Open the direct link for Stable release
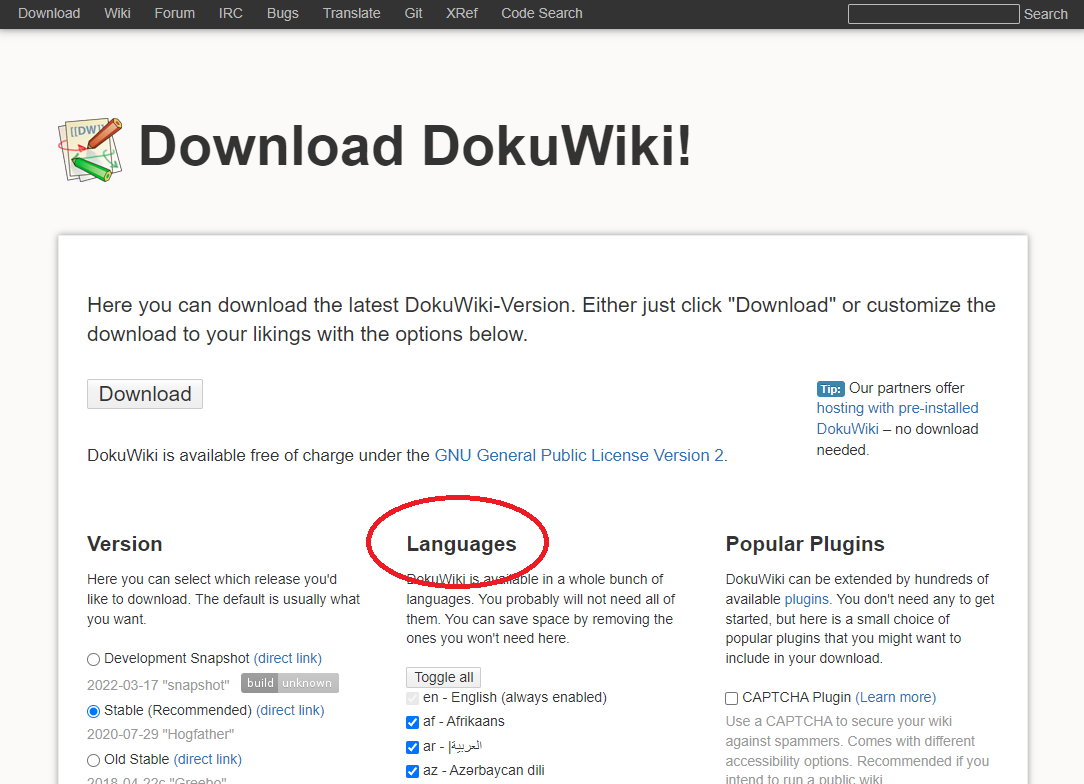Image resolution: width=1084 pixels, height=784 pixels. (x=290, y=710)
